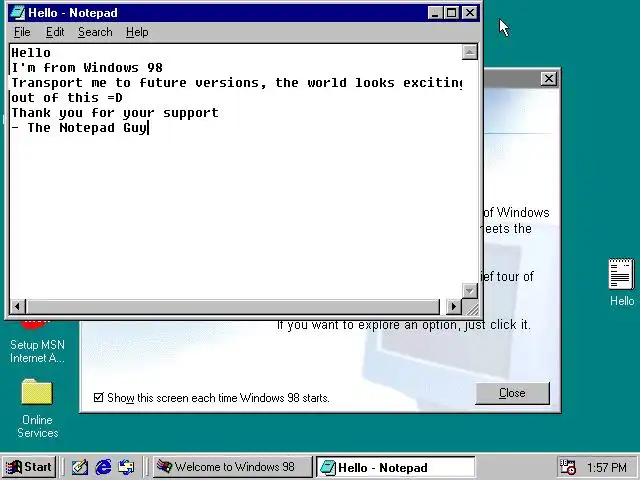Click the Task Scheduler tray icon

point(568,467)
